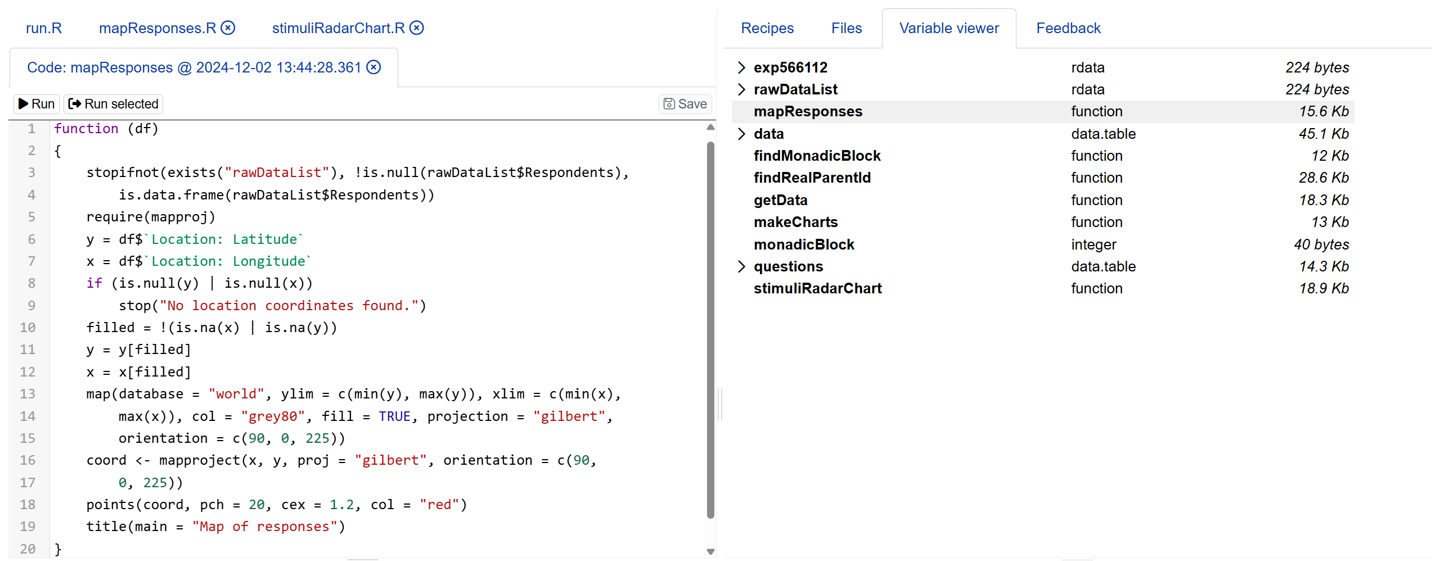Click the "Map of responses" title string
Image resolution: width=1440 pixels, height=561 pixels.
click(x=265, y=527)
